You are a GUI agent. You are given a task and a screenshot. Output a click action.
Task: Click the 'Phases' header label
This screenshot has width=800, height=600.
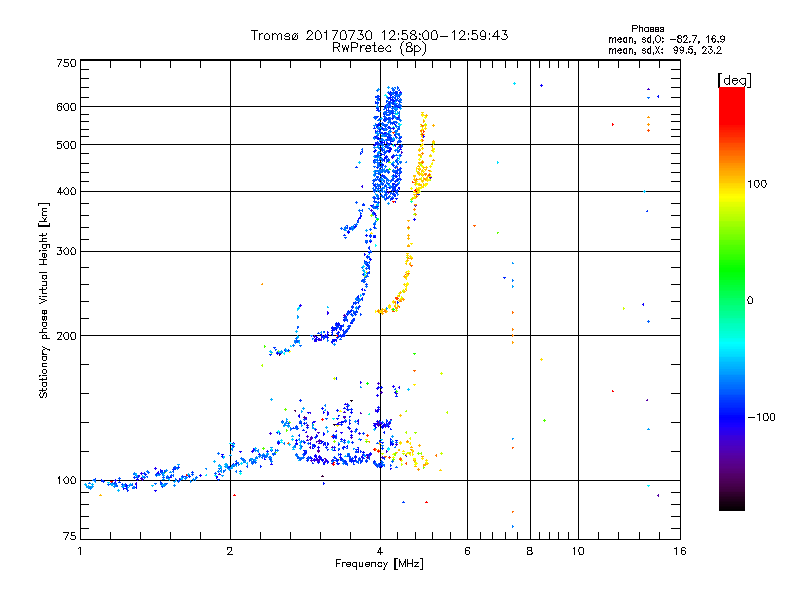click(x=647, y=29)
